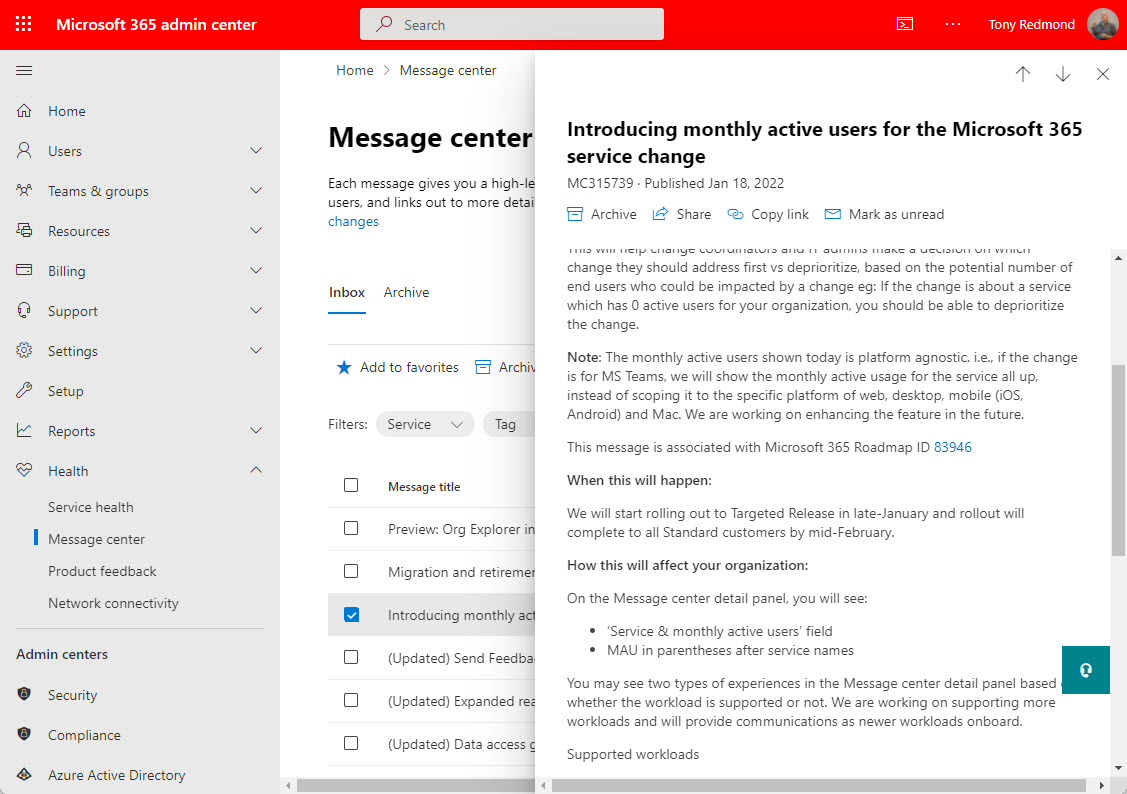Open the header ellipsis more options
Screen dimensions: 1127x794
953,24
